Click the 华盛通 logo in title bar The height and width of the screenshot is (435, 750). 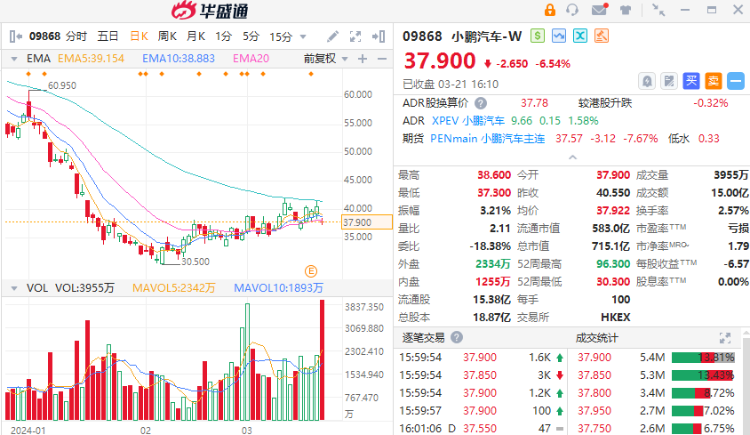[210, 11]
